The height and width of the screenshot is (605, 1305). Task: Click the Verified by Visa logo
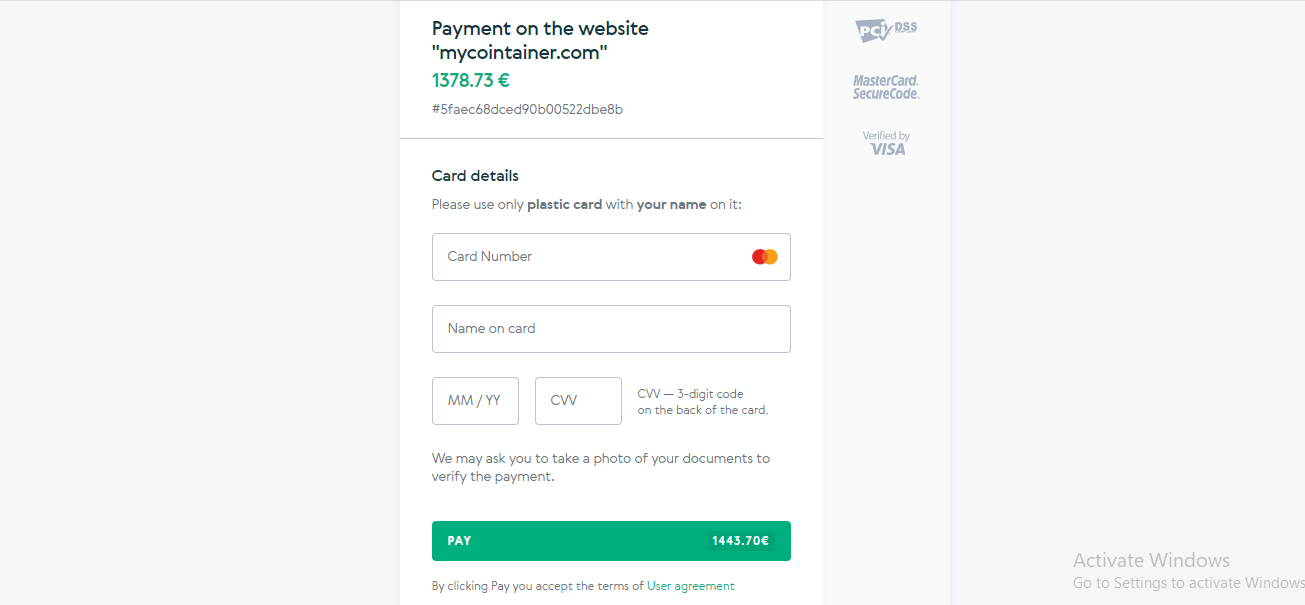pyautogui.click(x=886, y=143)
